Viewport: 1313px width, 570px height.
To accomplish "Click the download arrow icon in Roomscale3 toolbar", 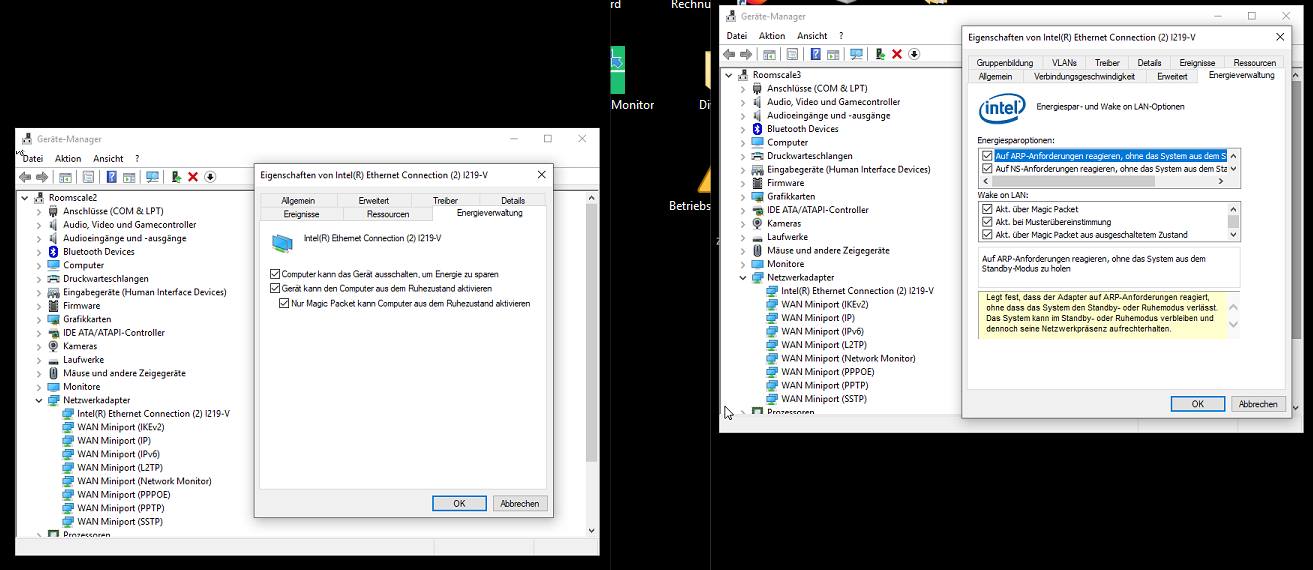I will click(x=914, y=54).
